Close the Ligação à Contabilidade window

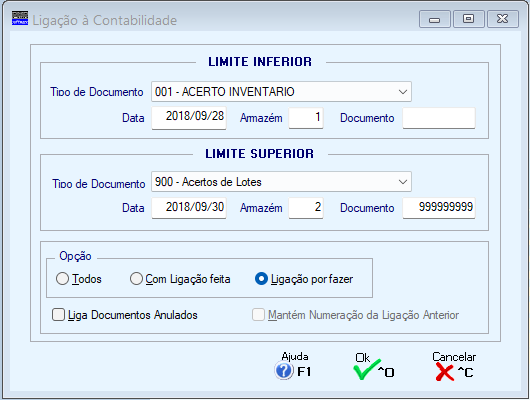click(x=503, y=19)
